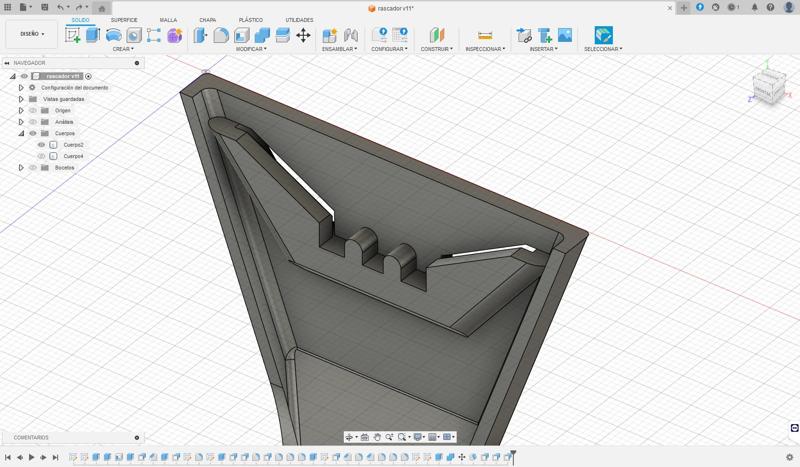Click the timeline position marker at the end

(x=512, y=456)
